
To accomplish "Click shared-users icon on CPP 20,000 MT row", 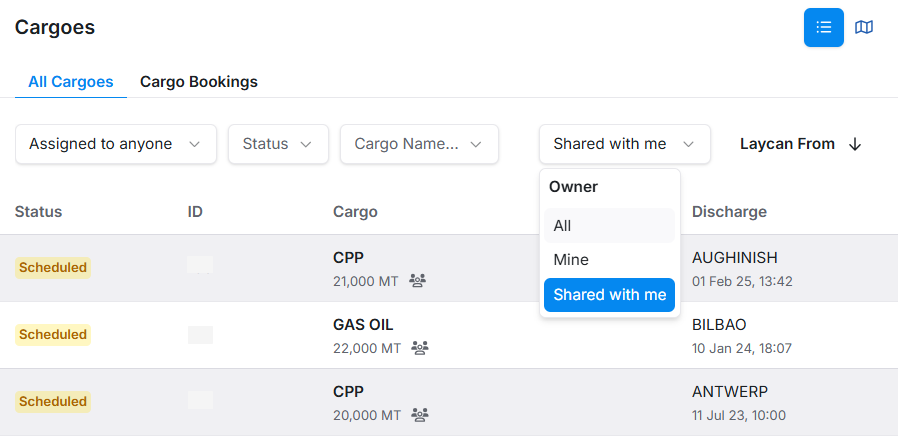I will (x=421, y=414).
